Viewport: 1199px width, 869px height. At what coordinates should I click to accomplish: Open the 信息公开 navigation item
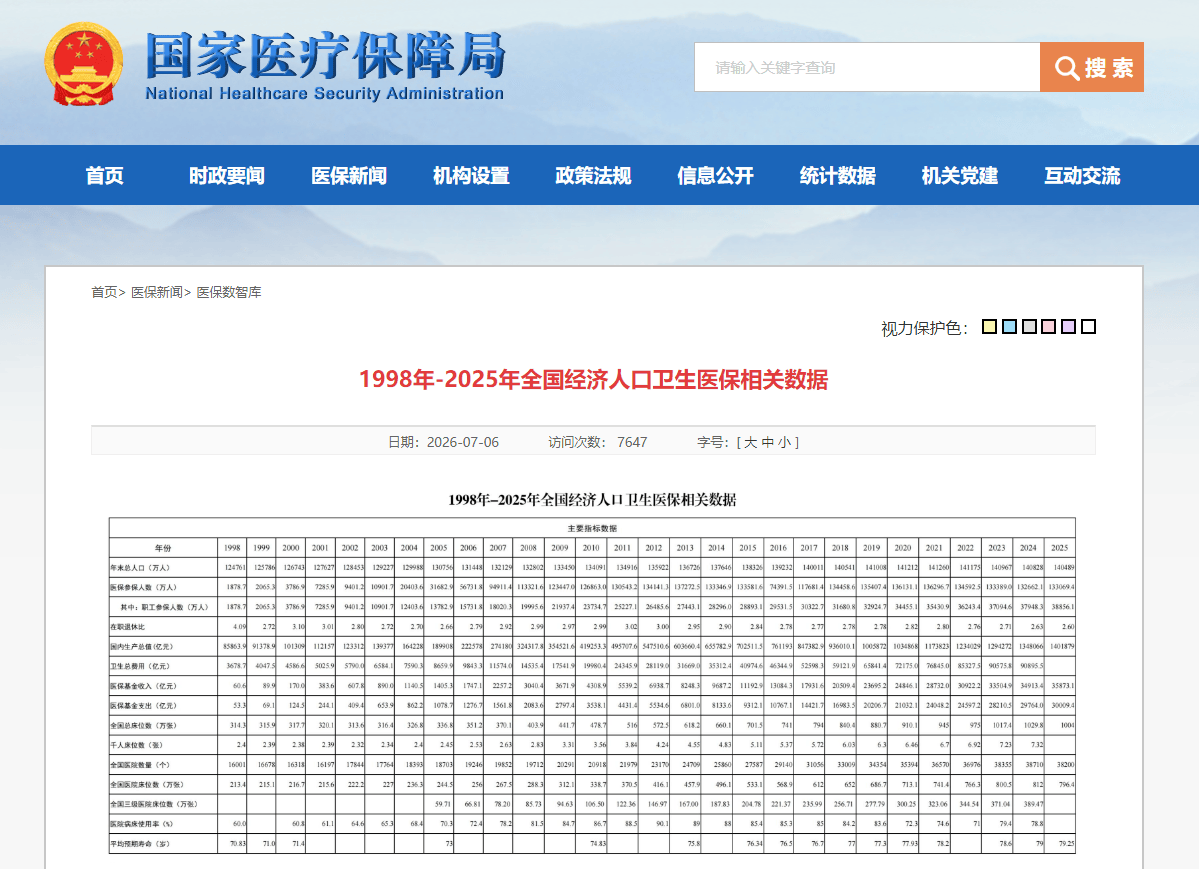click(716, 176)
